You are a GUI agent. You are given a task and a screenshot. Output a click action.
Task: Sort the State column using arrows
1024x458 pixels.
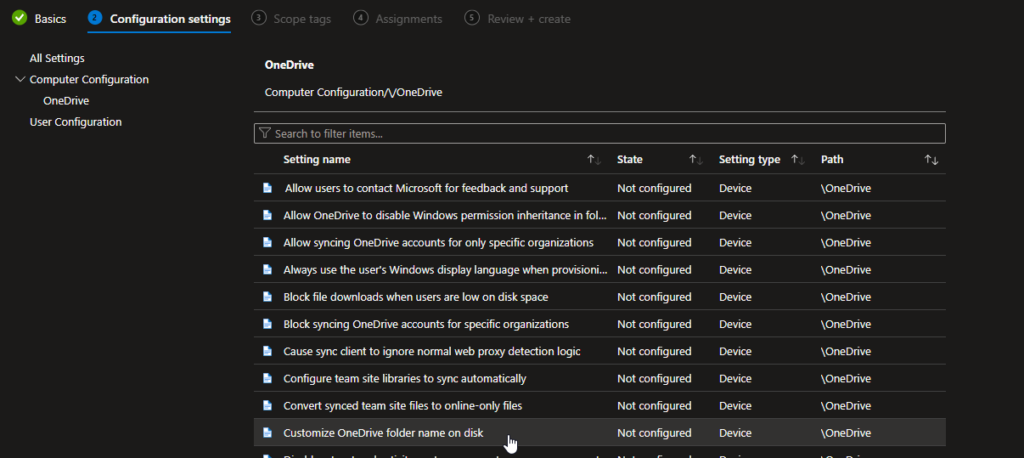tap(696, 160)
